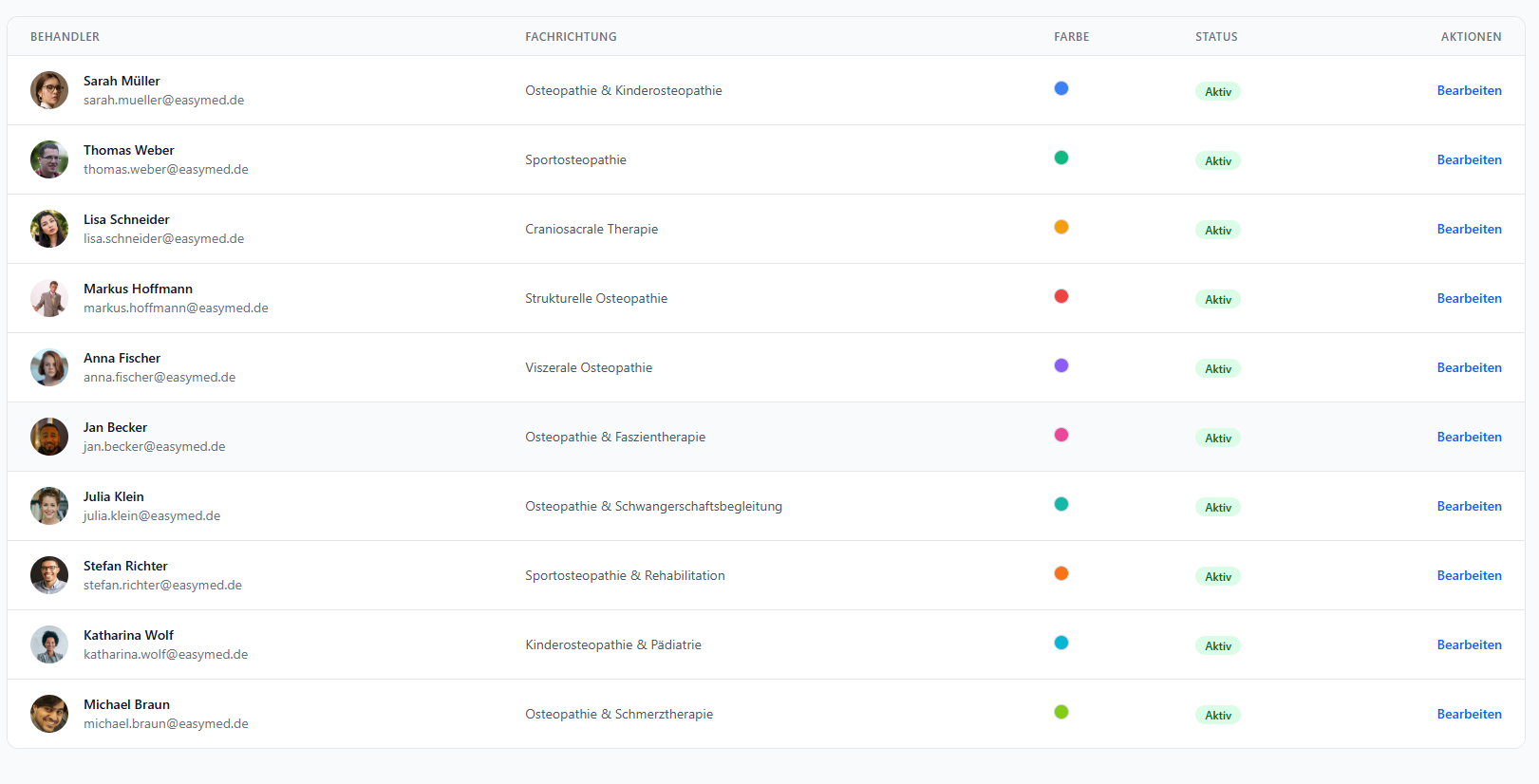This screenshot has height=784, width=1539.
Task: Select the name Lisa Schneider
Action: (126, 219)
